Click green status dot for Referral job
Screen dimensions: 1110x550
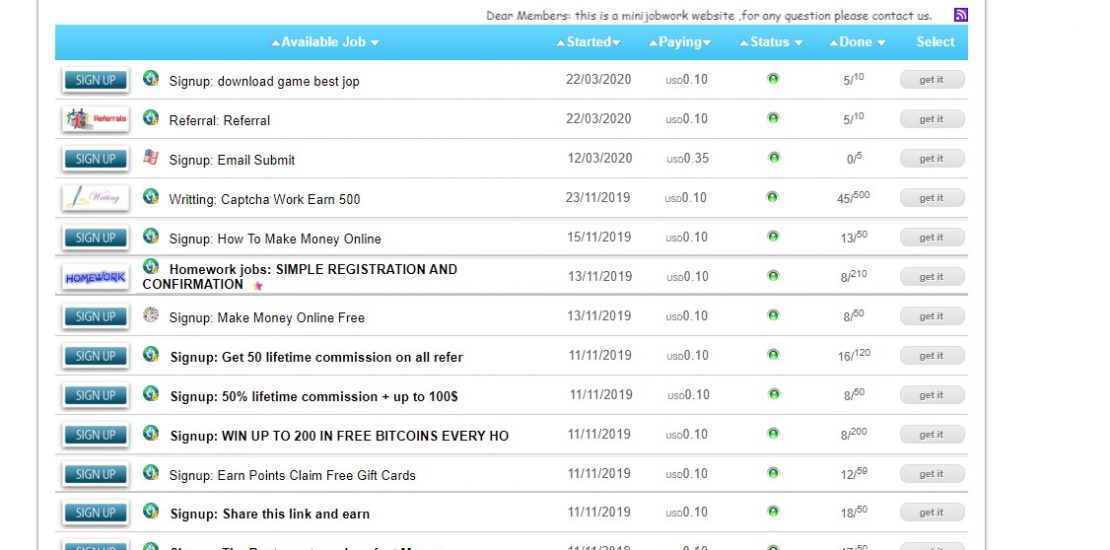point(773,118)
